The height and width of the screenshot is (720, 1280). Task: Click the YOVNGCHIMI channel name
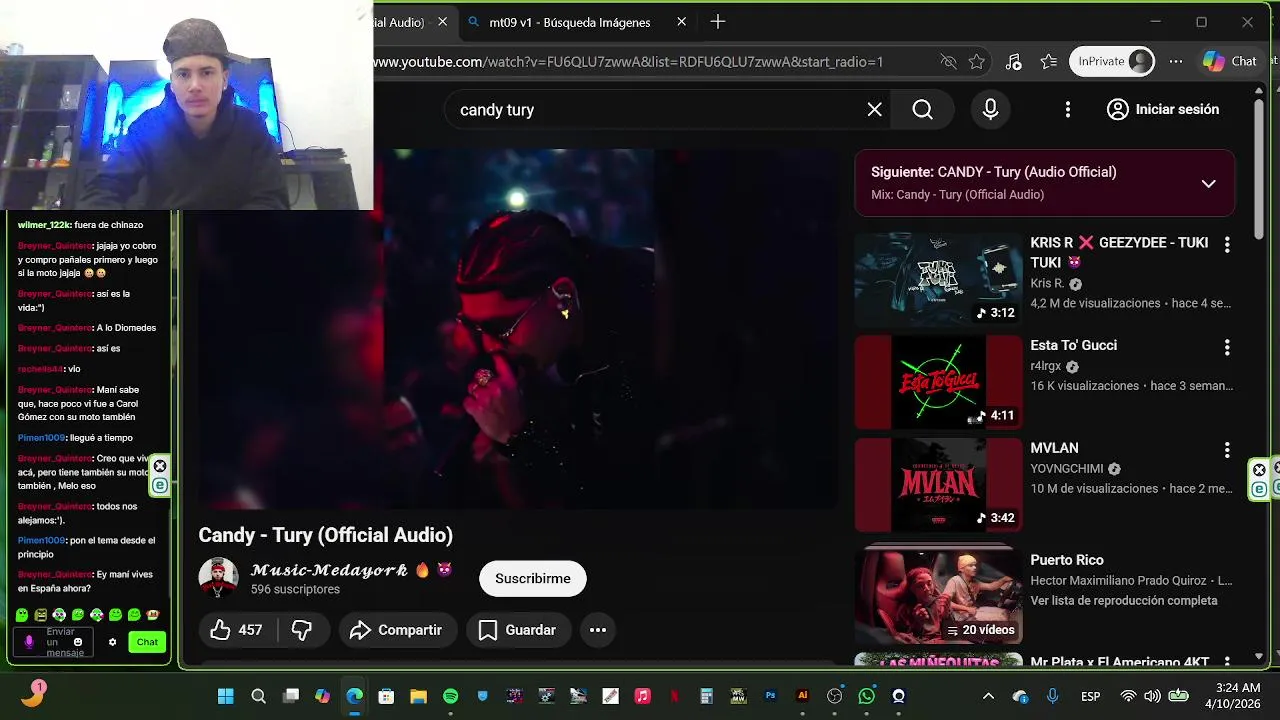(1067, 469)
